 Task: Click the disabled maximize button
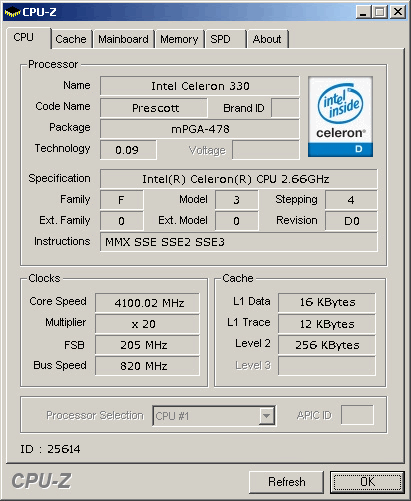tap(380, 12)
